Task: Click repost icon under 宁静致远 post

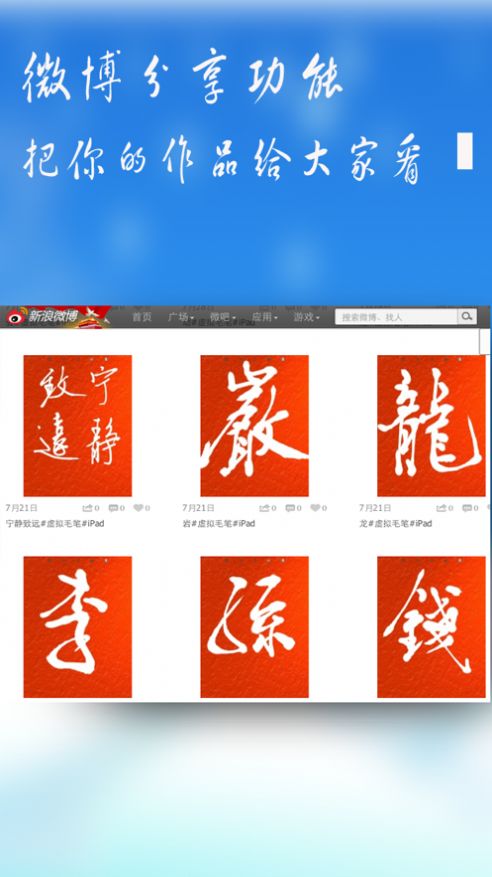Action: coord(88,508)
